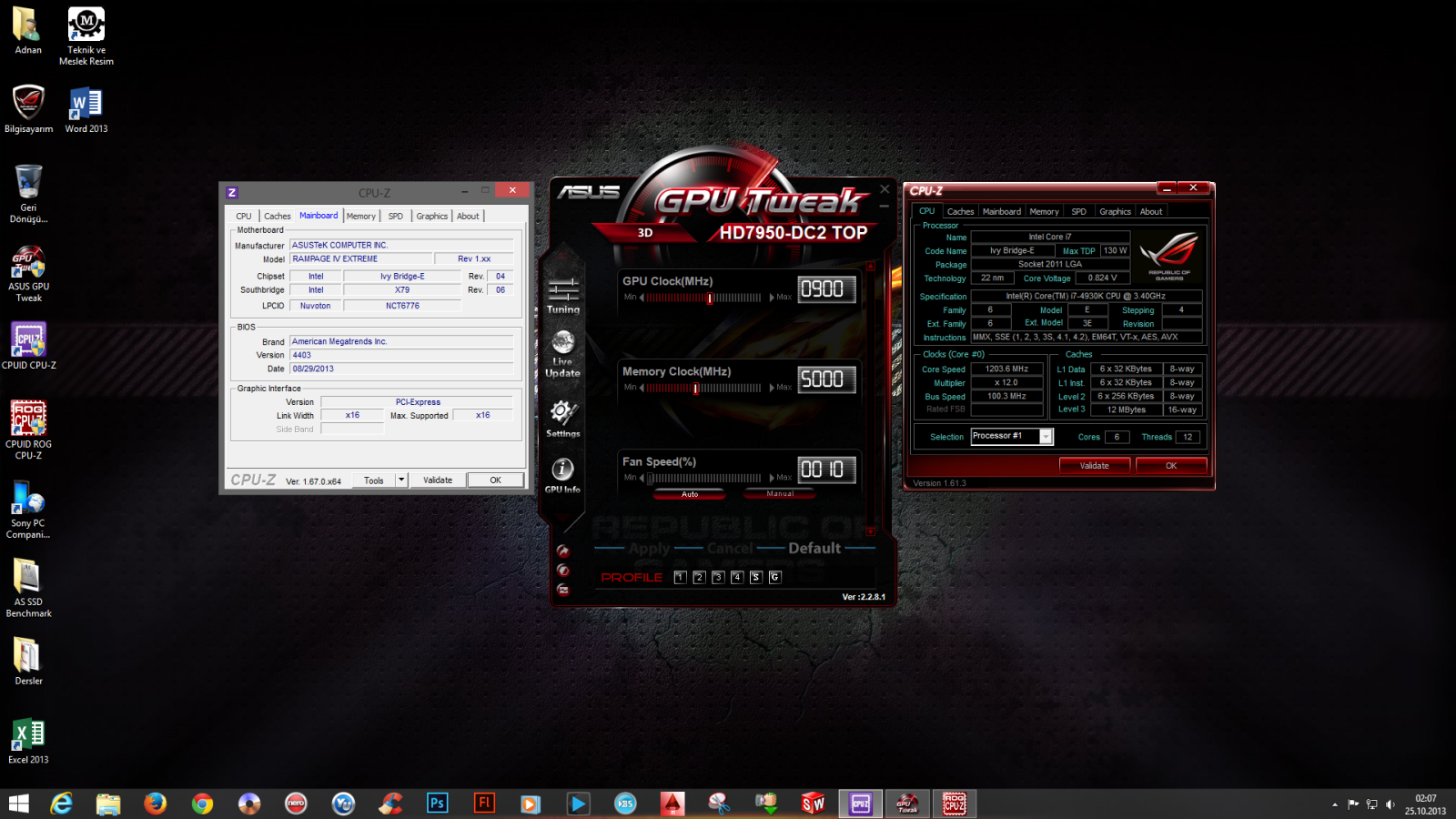Switch to Caches tab in gray CPU-Z
This screenshot has width=1456, height=819.
278,217
